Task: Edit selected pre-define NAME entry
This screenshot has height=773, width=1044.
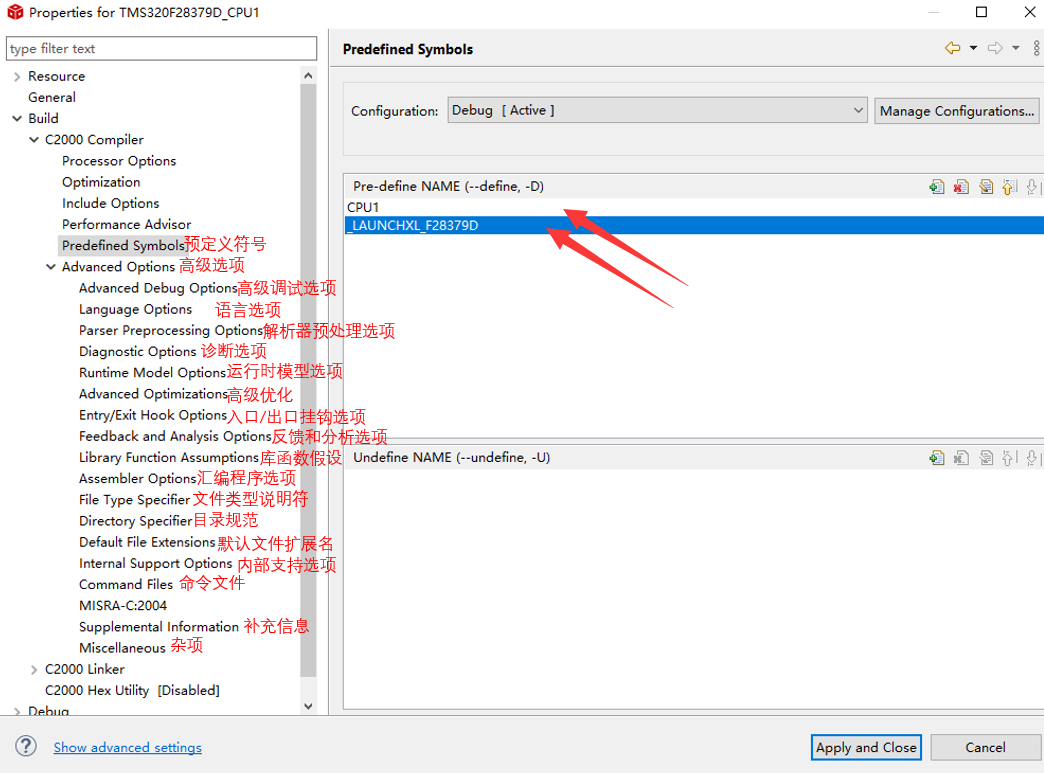Action: (x=985, y=187)
